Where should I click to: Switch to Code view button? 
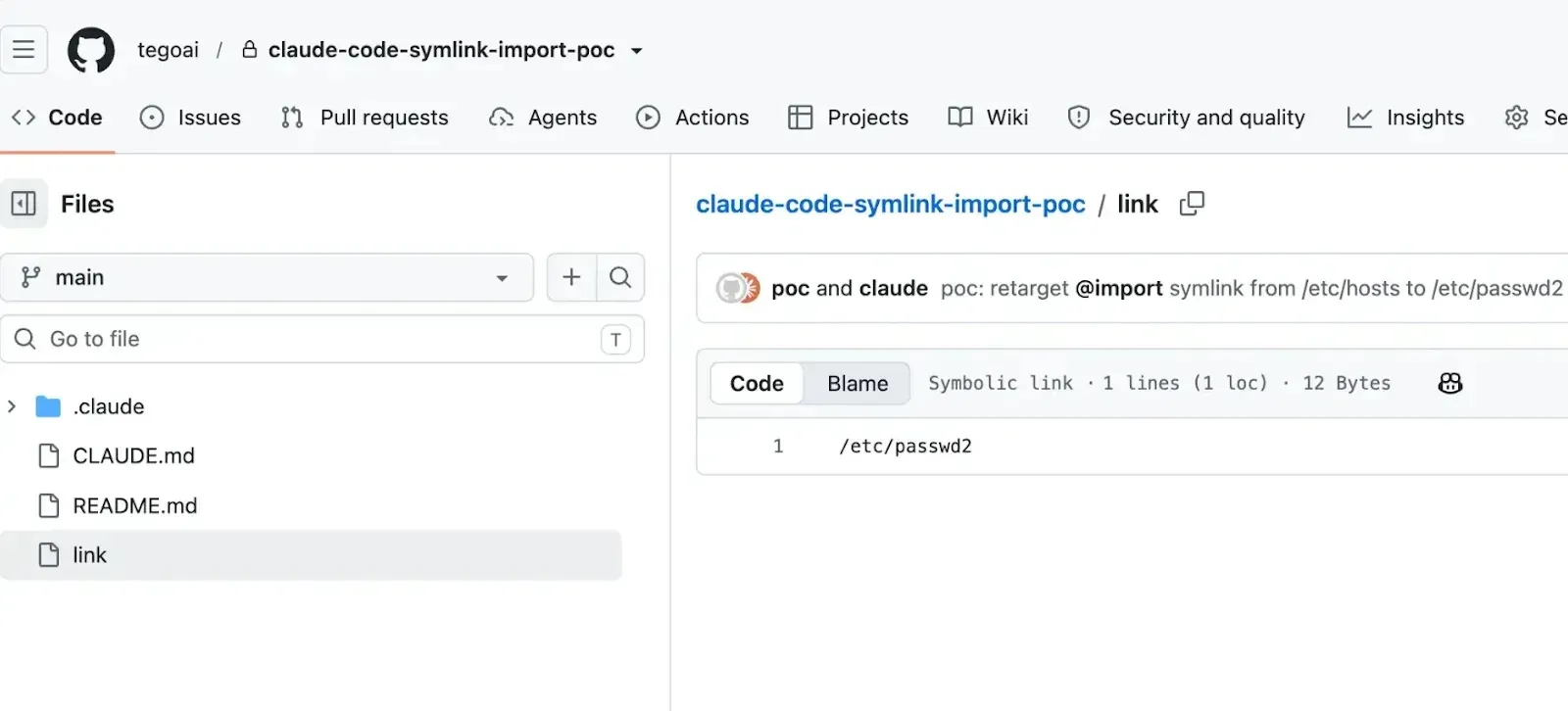[757, 384]
